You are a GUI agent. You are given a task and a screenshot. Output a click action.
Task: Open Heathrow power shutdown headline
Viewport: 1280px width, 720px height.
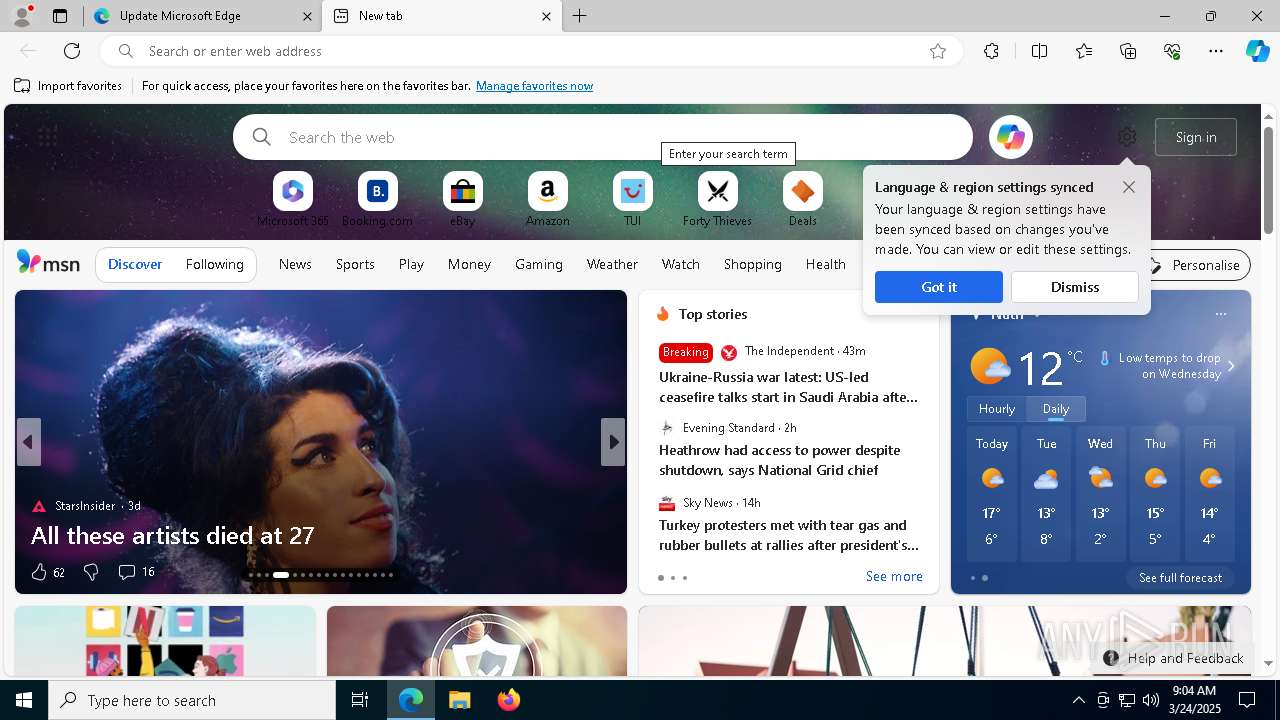780,460
